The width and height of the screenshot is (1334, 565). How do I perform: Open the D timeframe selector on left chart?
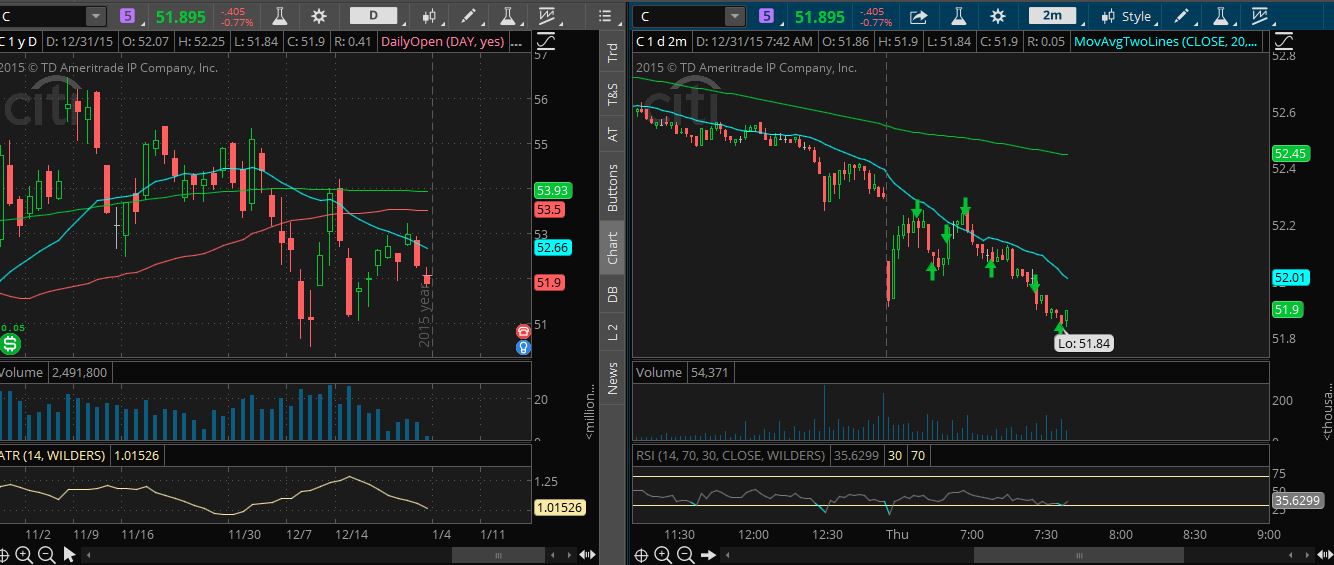[374, 16]
